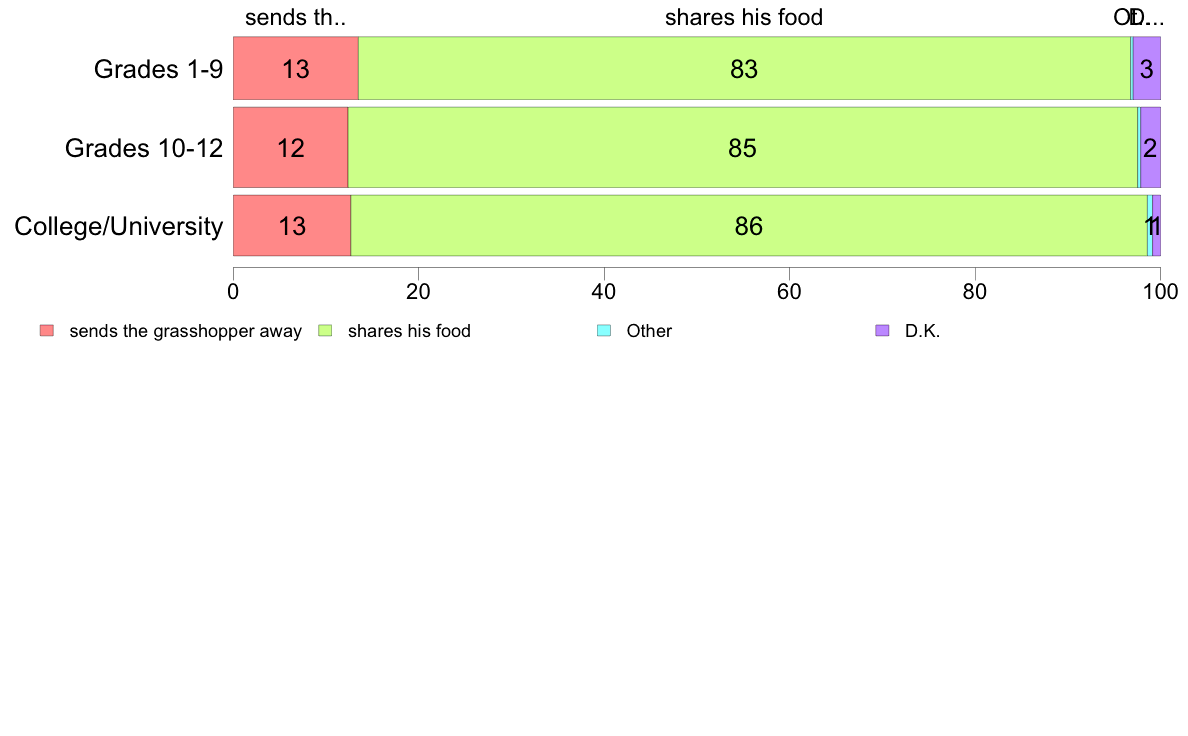The width and height of the screenshot is (1188, 736).
Task: Select the green College/University segment labeled 86
Action: (x=749, y=226)
